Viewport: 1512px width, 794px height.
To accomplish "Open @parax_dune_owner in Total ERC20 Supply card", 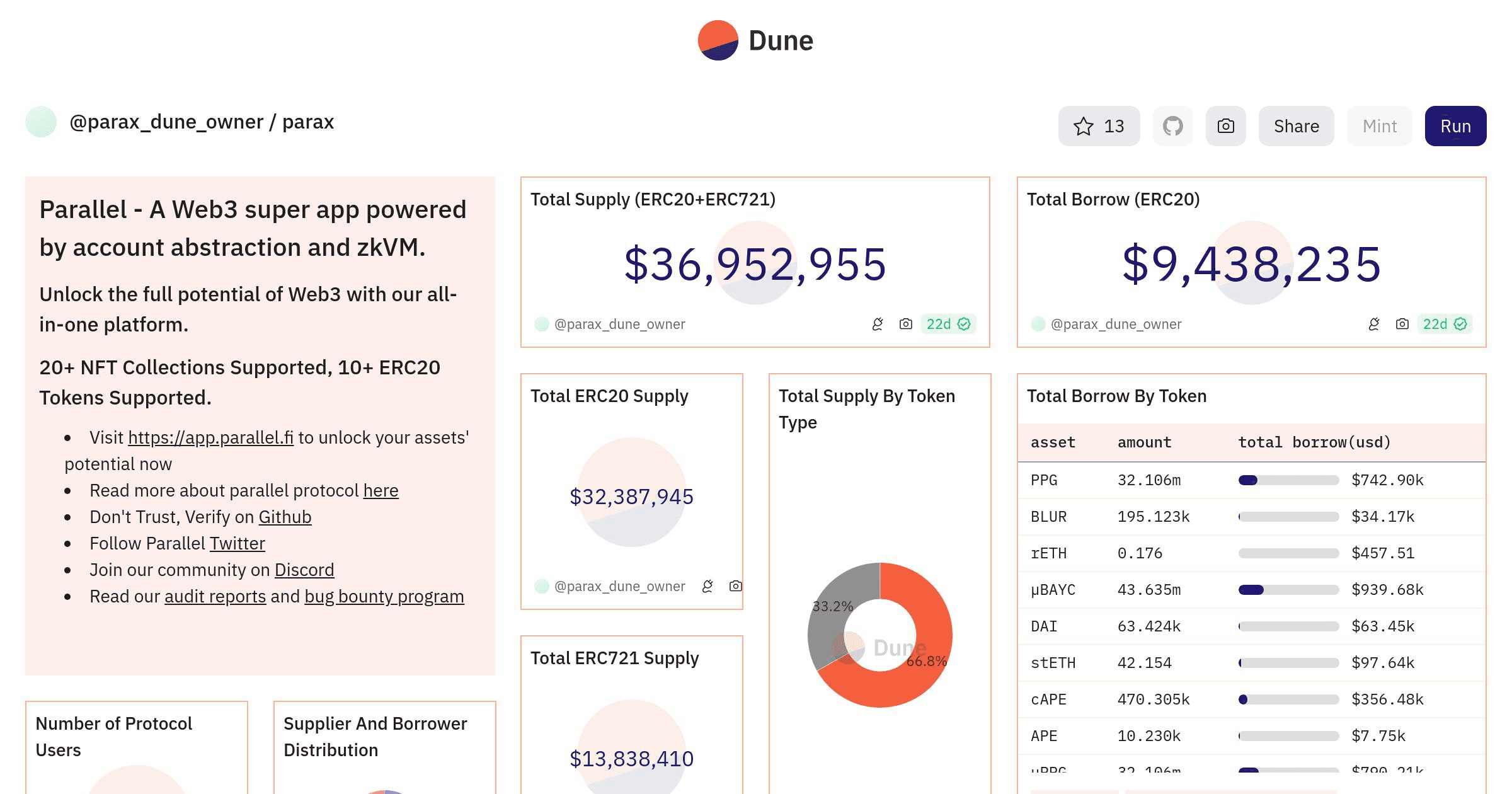I will pos(619,586).
